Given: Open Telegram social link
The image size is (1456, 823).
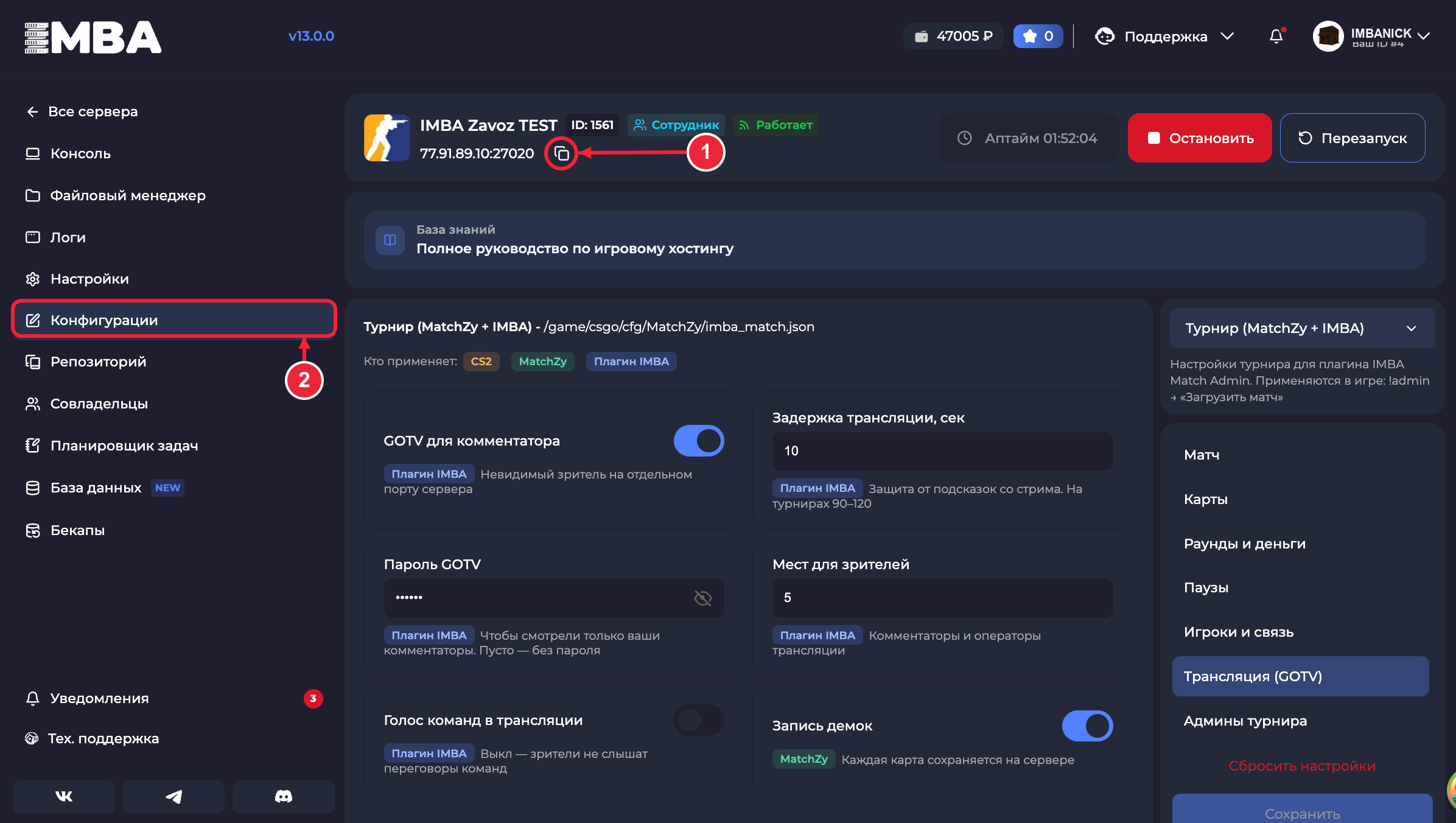Looking at the screenshot, I should click(x=173, y=796).
